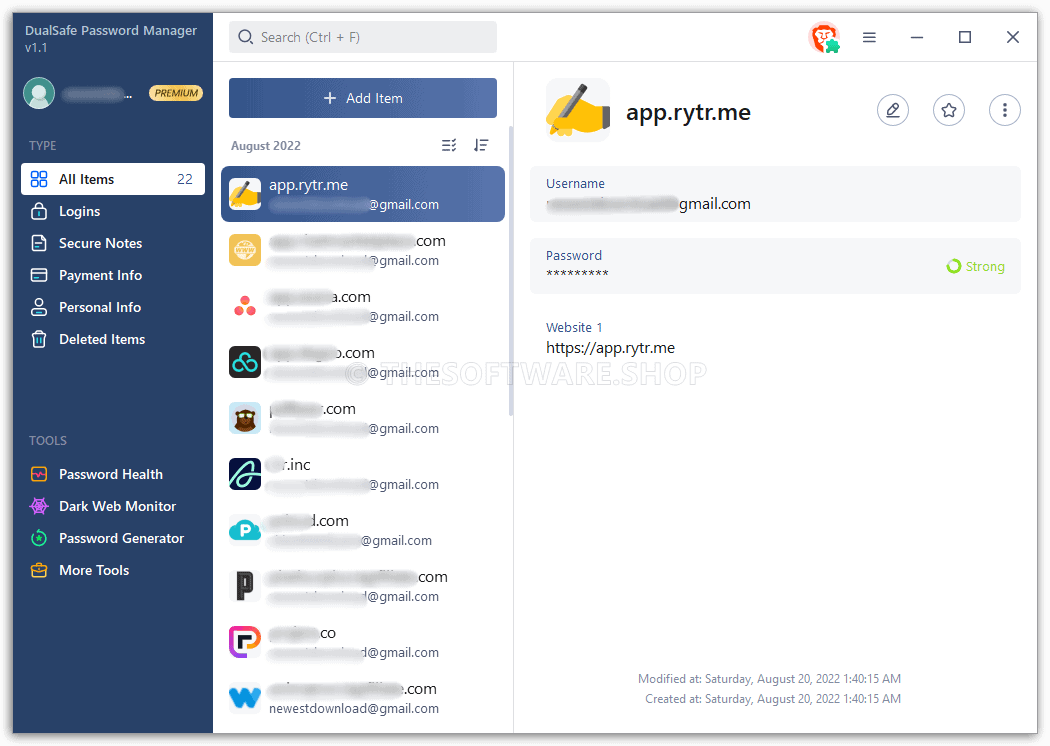Click the Password Generator refresh icon
Viewport: 1050px width, 746px height.
pyautogui.click(x=39, y=538)
